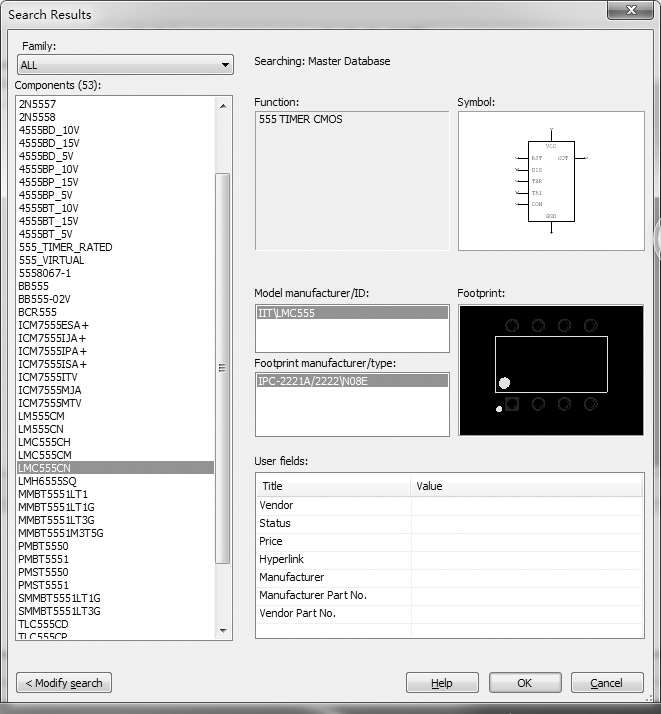Select the TLC555CD component
Image resolution: width=661 pixels, height=714 pixels.
click(43, 624)
